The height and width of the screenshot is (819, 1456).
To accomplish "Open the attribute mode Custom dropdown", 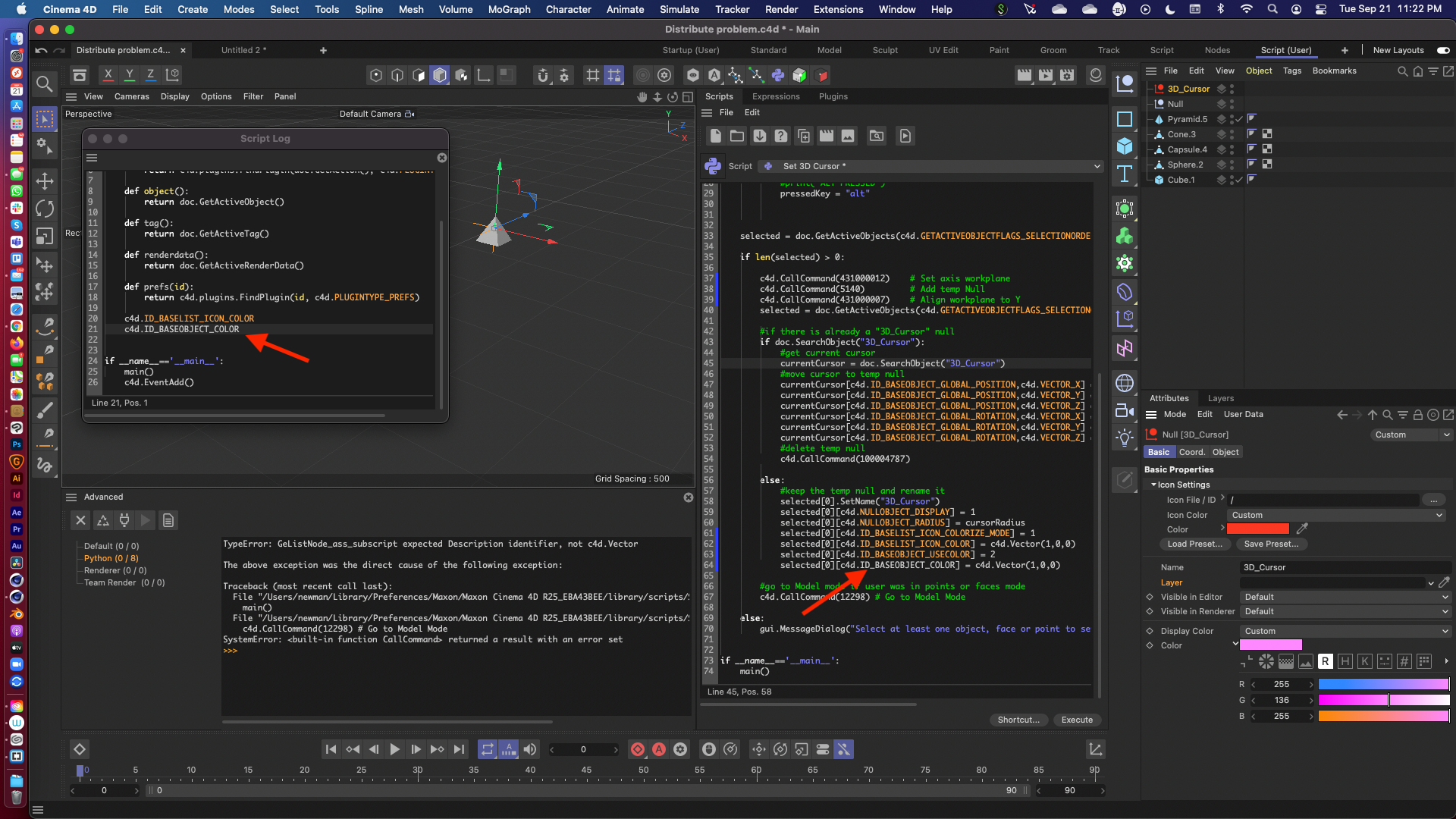I will click(1411, 435).
